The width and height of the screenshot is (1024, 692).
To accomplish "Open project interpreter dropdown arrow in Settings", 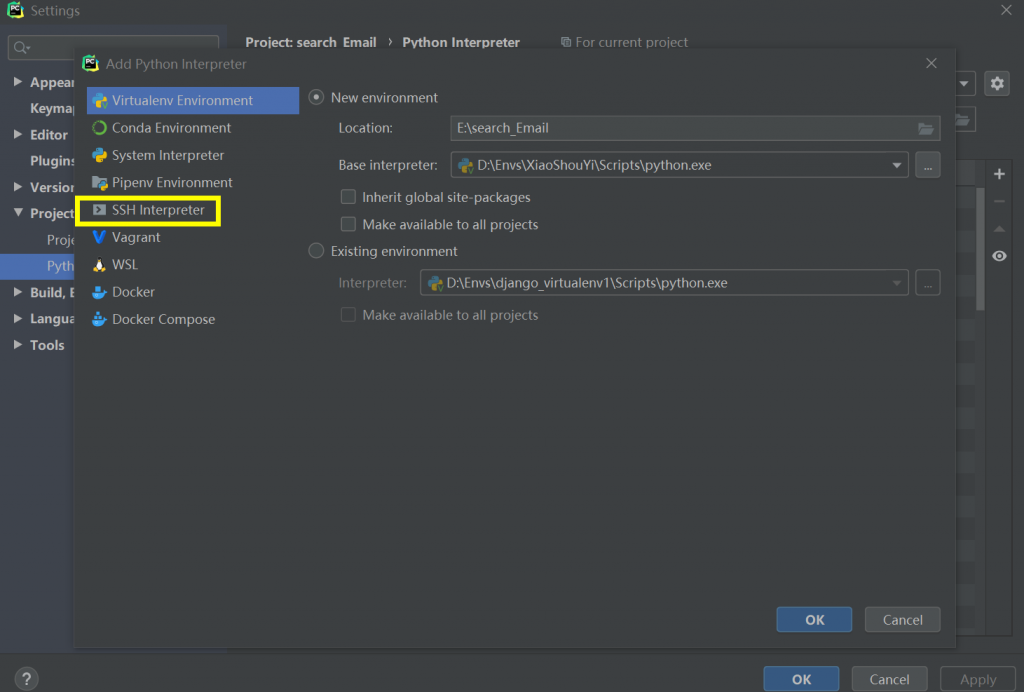I will (964, 84).
